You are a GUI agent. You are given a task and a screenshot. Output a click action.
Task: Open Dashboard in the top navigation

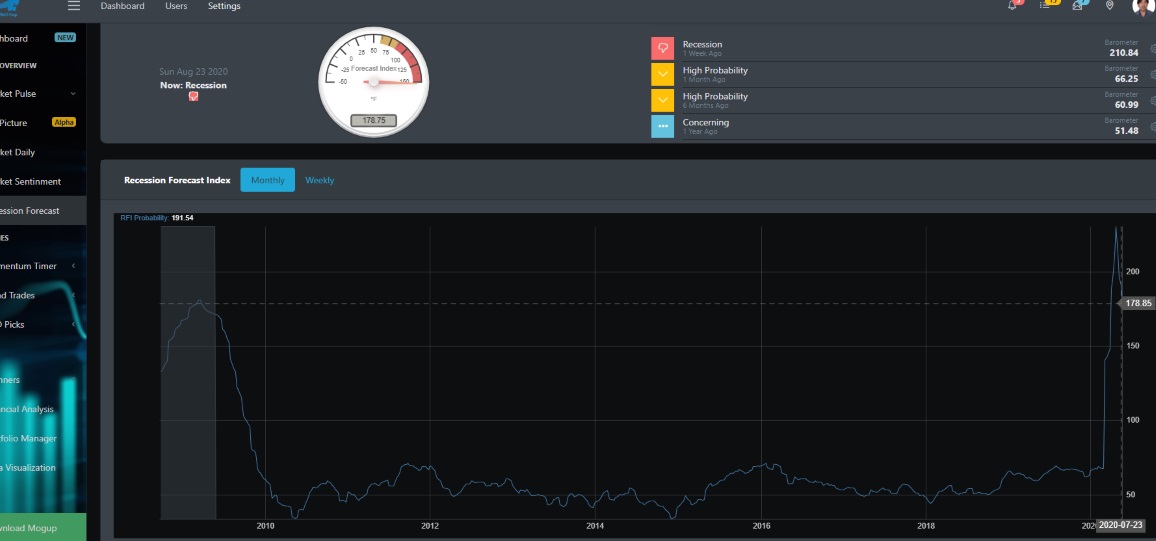point(122,6)
